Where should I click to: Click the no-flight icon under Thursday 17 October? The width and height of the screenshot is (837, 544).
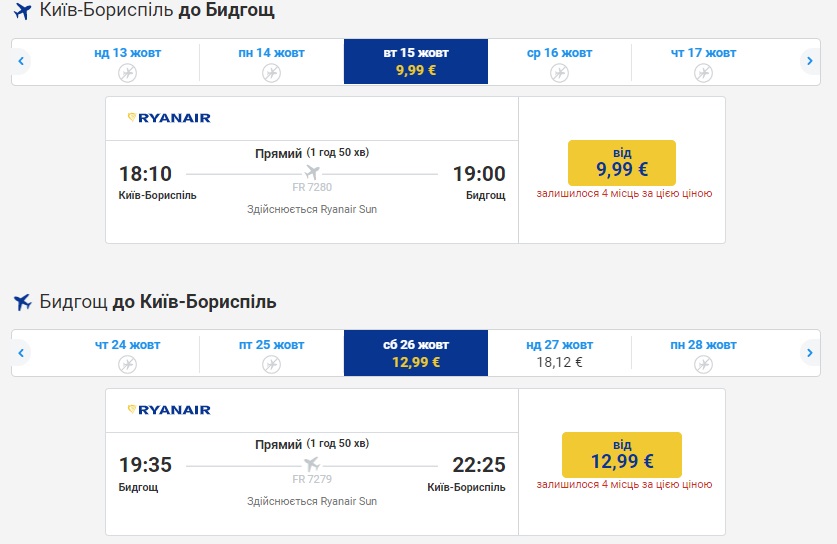(x=703, y=72)
